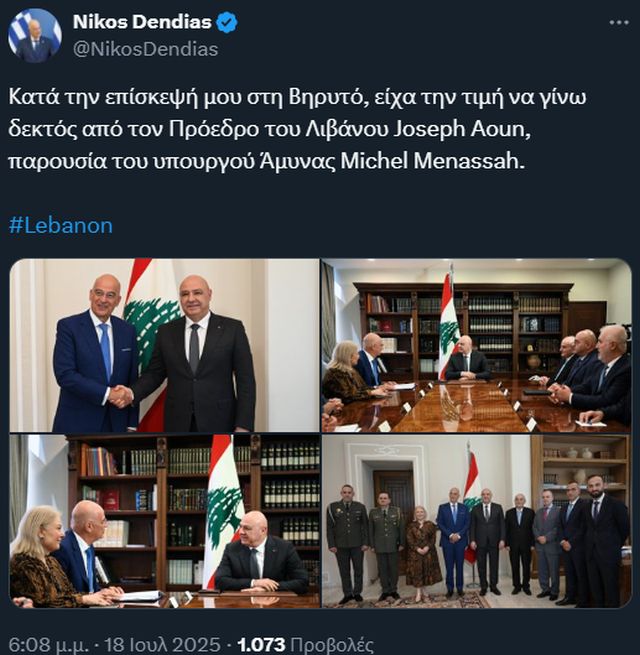The image size is (640, 655).
Task: Click the blue verified badge icon
Action: point(227,23)
